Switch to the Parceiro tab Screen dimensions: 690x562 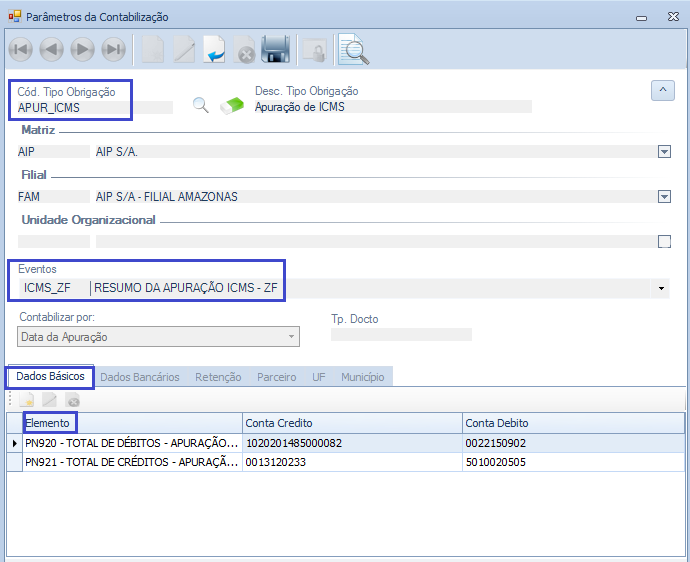(x=276, y=377)
